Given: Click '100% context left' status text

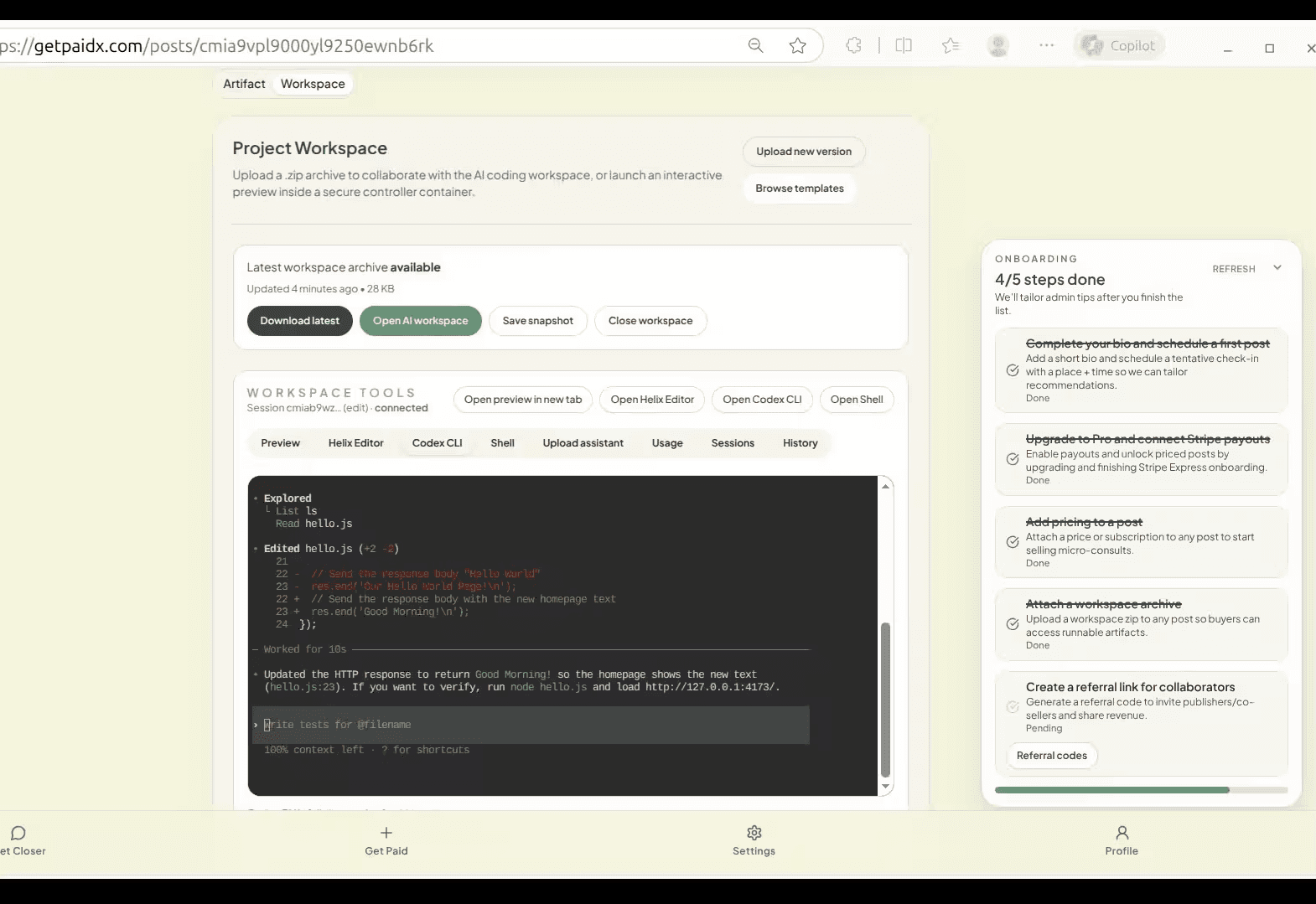Looking at the screenshot, I should (x=313, y=750).
